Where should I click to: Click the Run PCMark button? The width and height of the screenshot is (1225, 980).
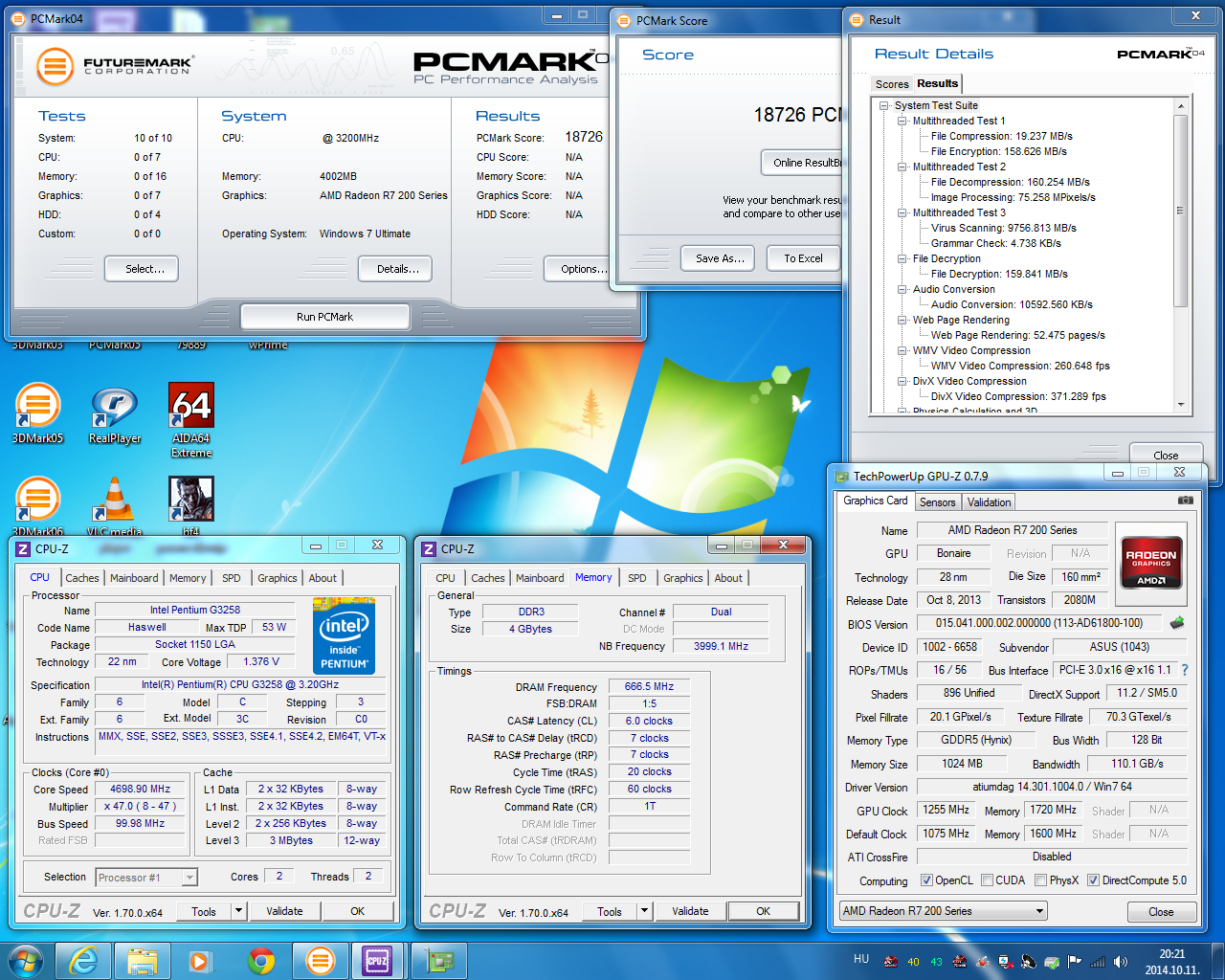pyautogui.click(x=325, y=317)
